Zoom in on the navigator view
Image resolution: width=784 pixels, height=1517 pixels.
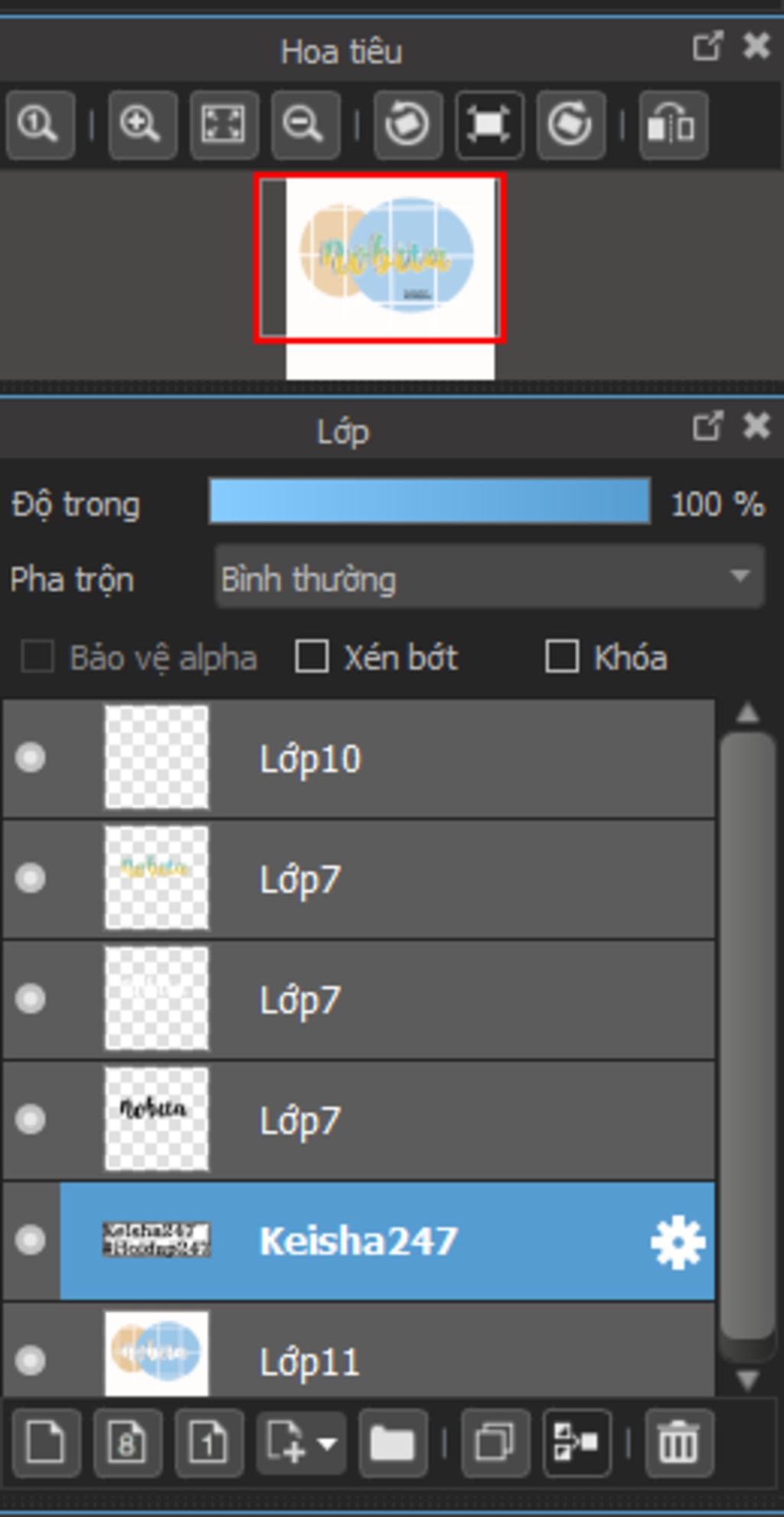[x=142, y=125]
